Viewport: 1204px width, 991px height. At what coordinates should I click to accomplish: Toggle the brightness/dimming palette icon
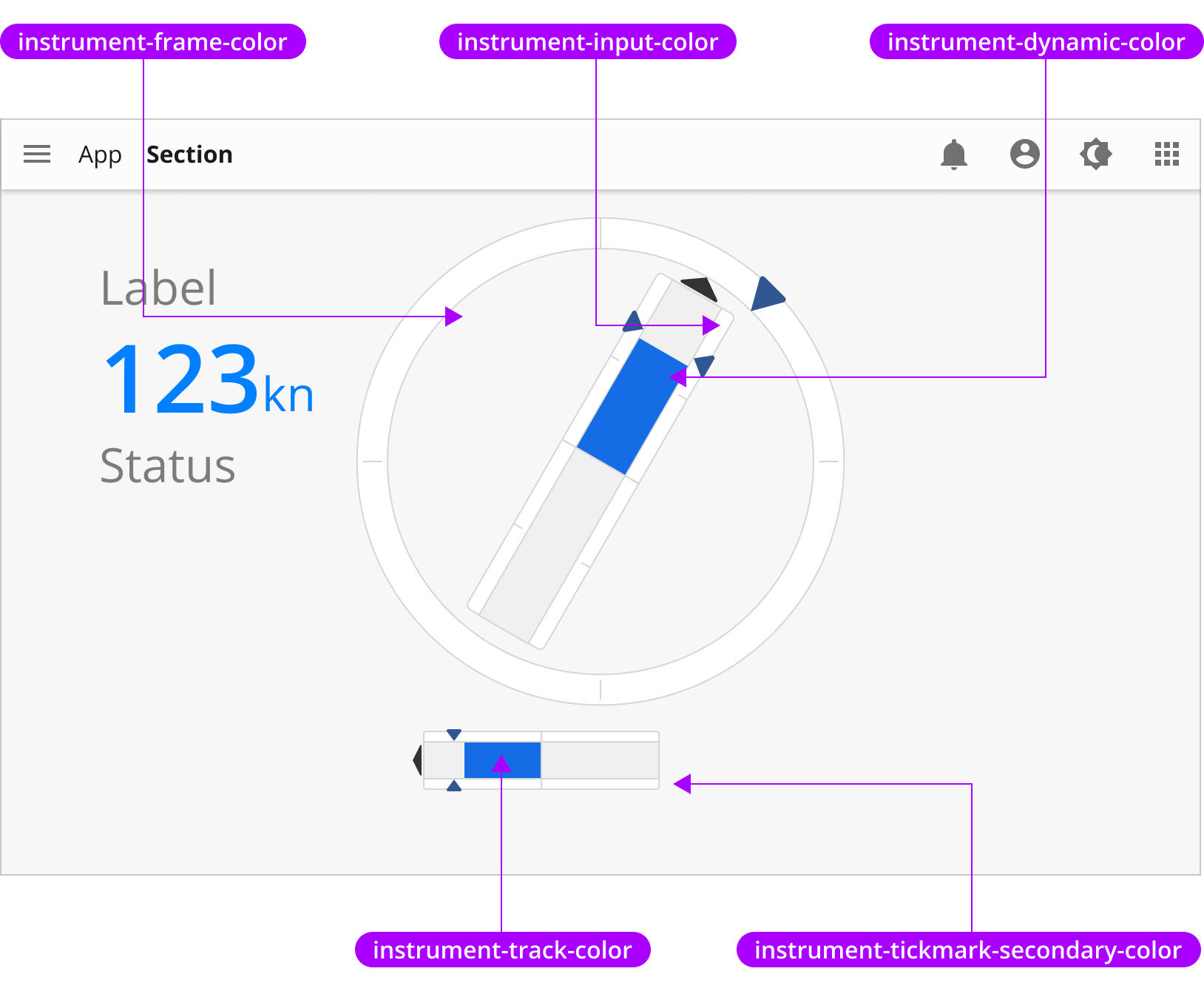pos(1096,154)
